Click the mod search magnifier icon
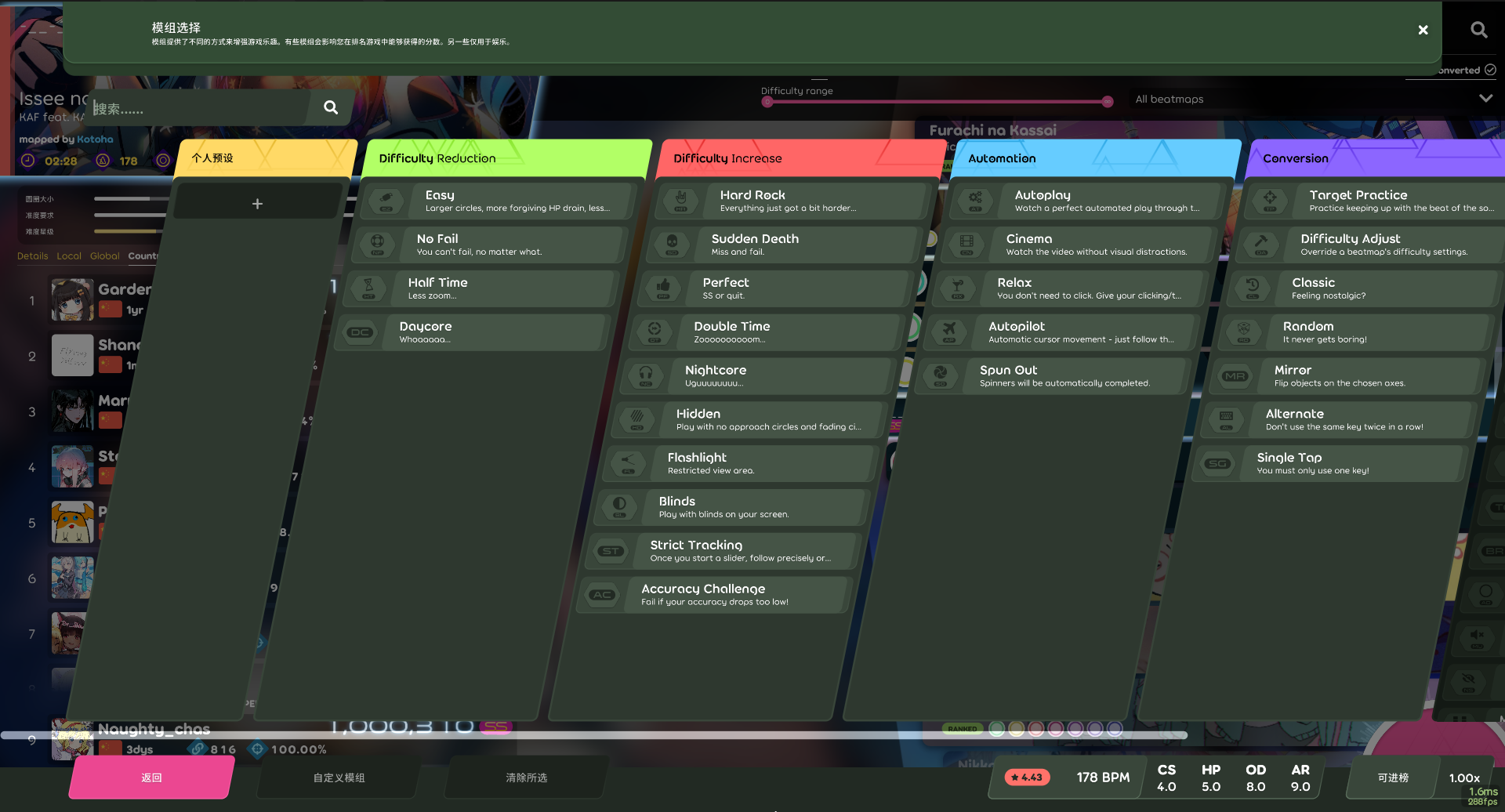Viewport: 1505px width, 812px height. tap(331, 107)
